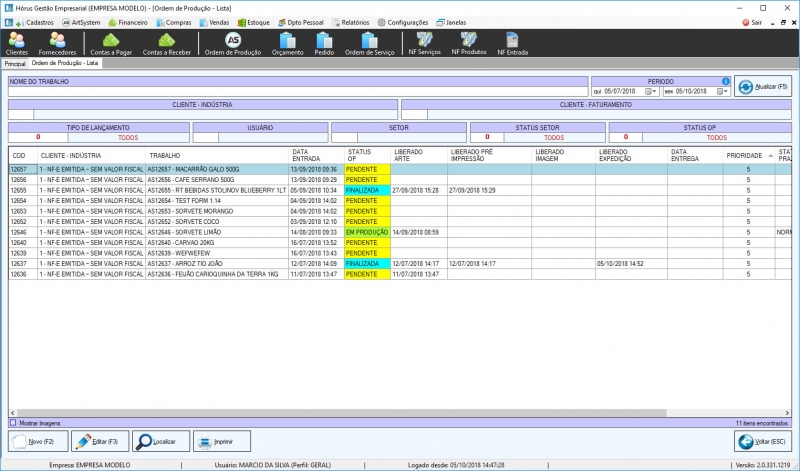Select row AS12652 - SORVETE COCO
This screenshot has height=471, width=800.
400,221
